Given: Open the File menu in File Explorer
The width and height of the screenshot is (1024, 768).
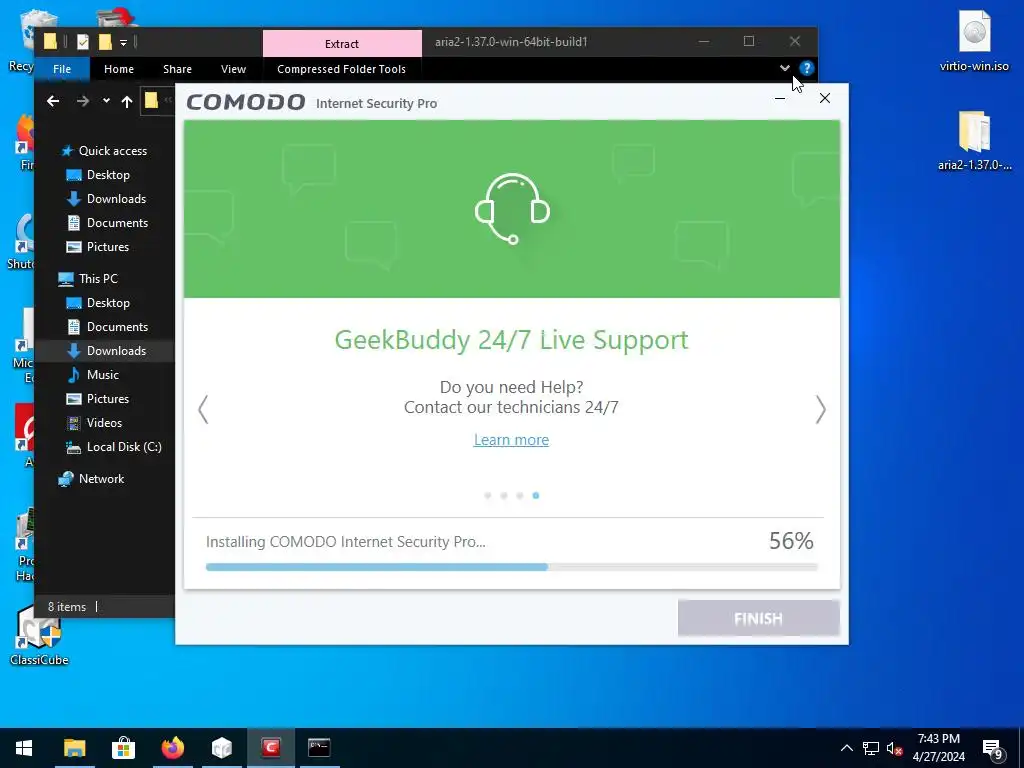Looking at the screenshot, I should (x=62, y=69).
